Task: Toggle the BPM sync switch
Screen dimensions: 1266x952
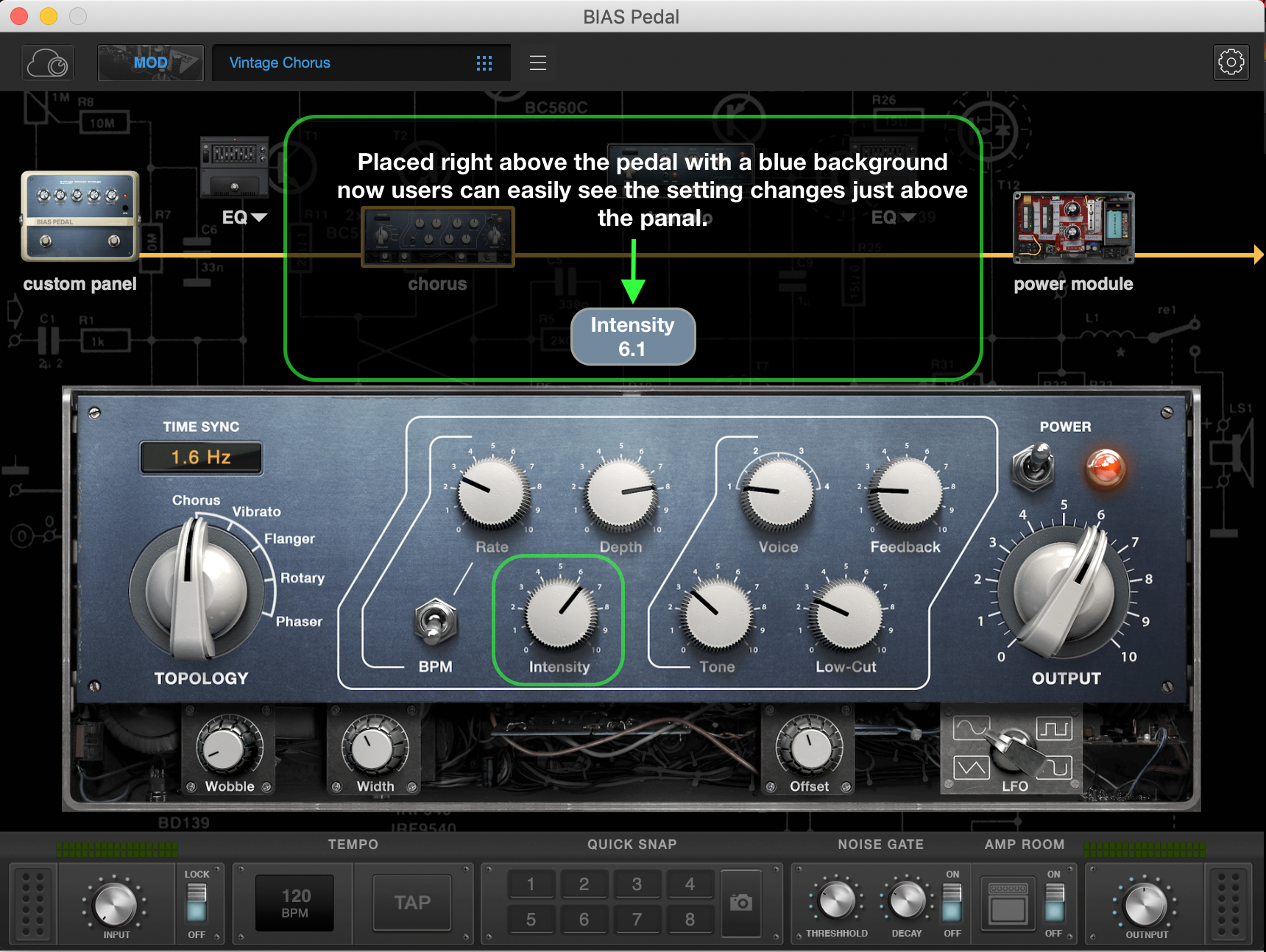Action: [436, 622]
